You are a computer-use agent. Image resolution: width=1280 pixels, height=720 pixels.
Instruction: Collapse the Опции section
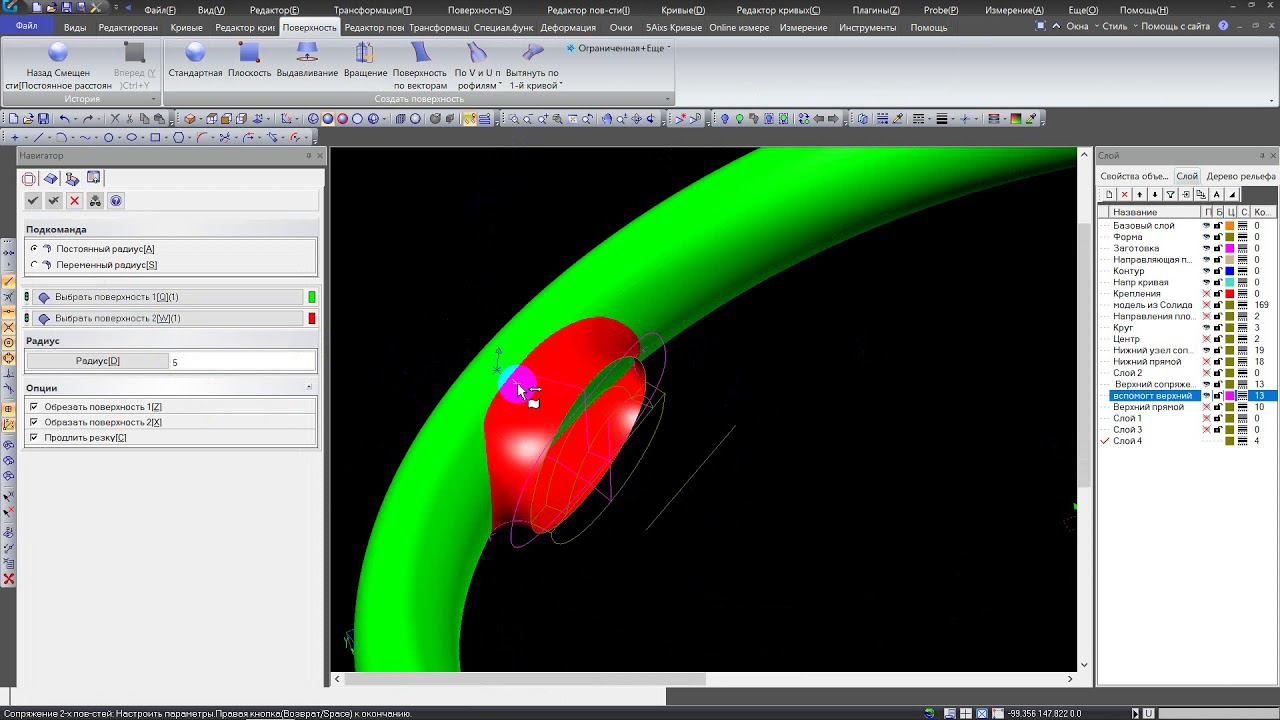(x=309, y=388)
